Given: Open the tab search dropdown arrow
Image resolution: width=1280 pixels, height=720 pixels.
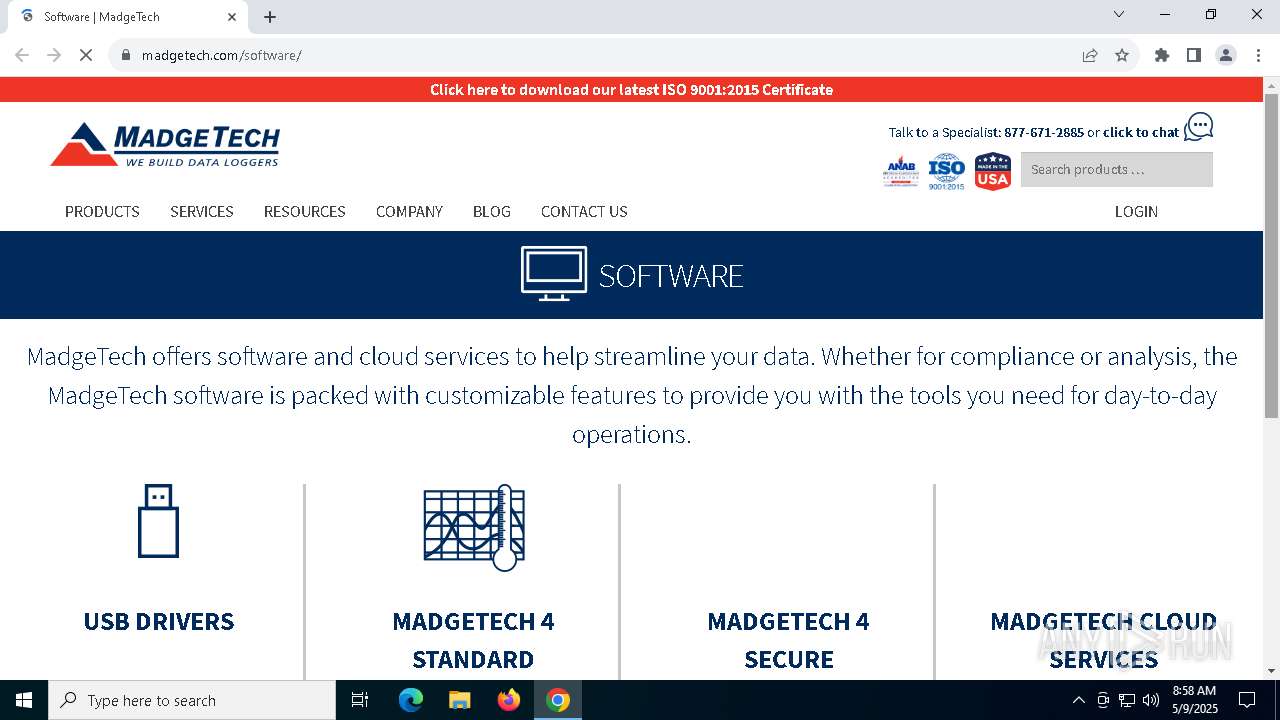Looking at the screenshot, I should coord(1119,14).
